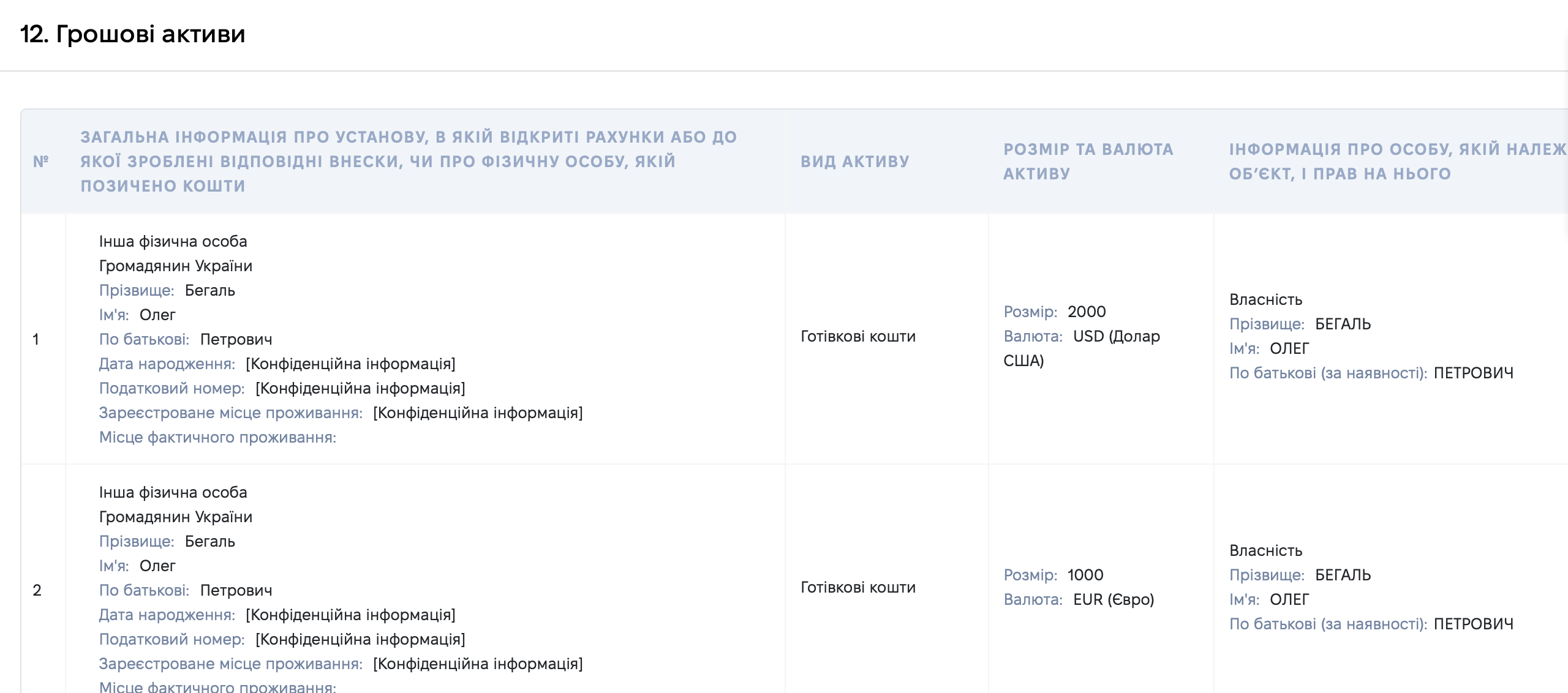Click the amount value 2000
The width and height of the screenshot is (1568, 693).
[x=1087, y=312]
